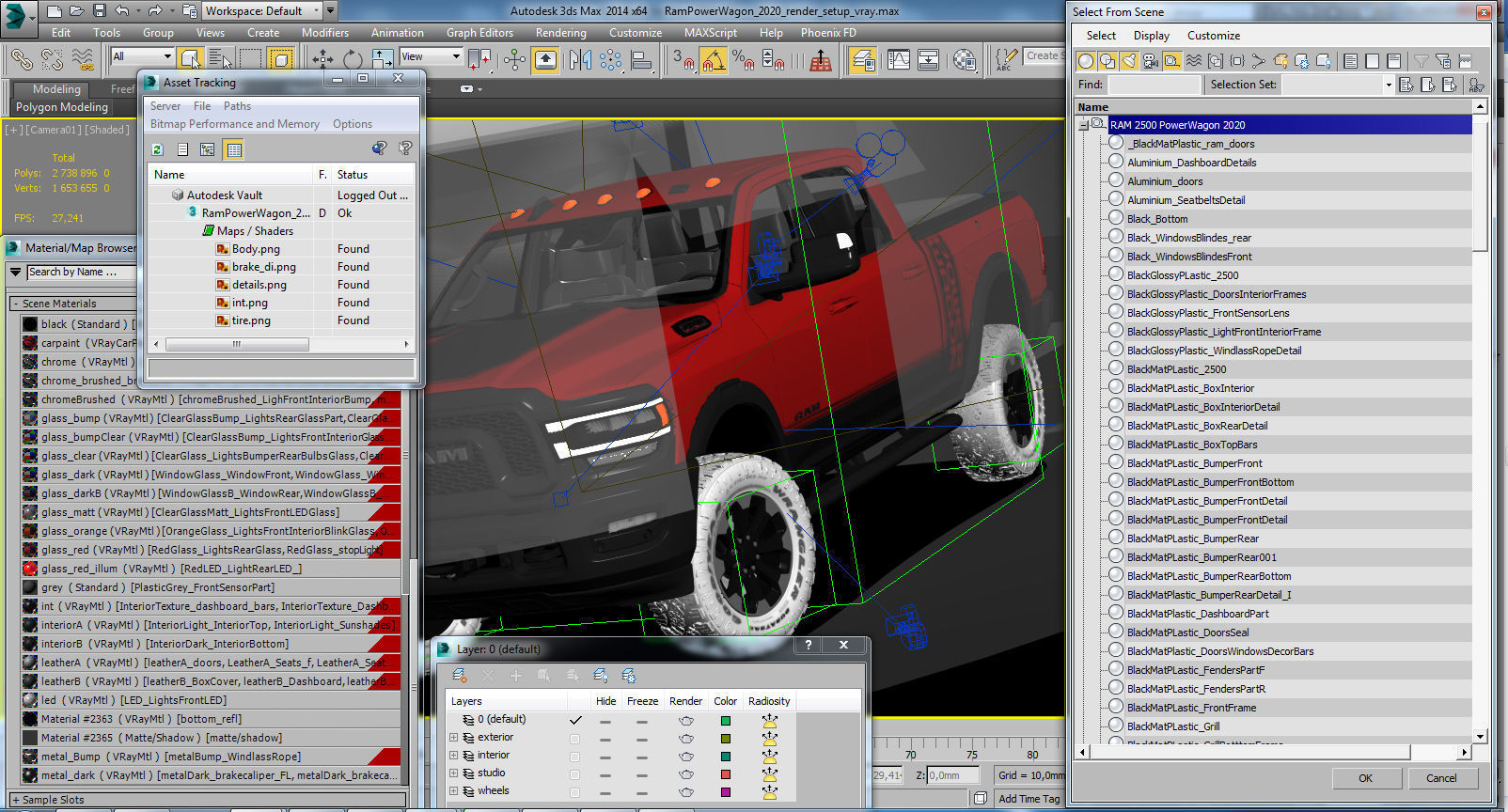Toggle Display Cameras filter in Select From Scene

(x=1150, y=61)
